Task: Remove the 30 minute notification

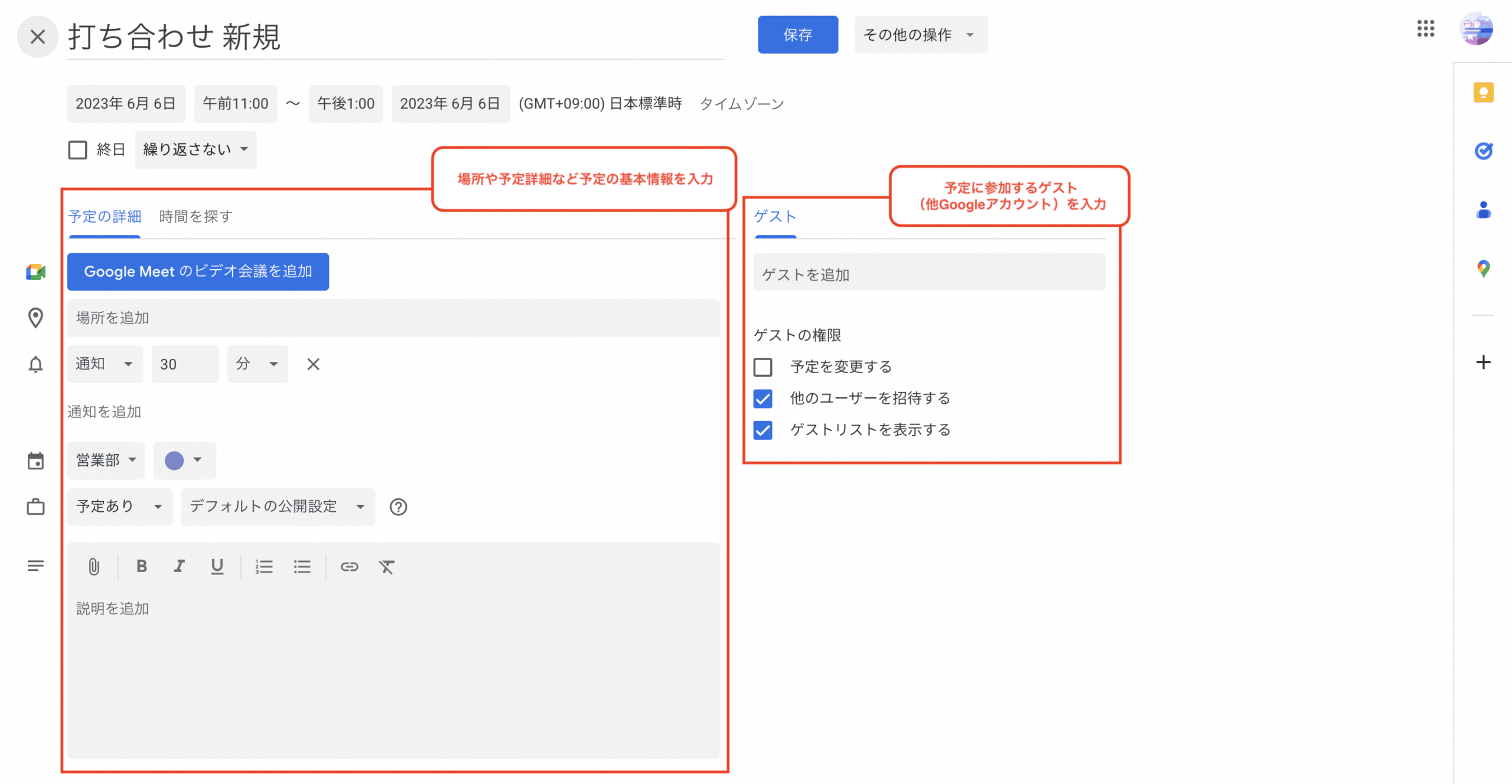Action: point(313,364)
